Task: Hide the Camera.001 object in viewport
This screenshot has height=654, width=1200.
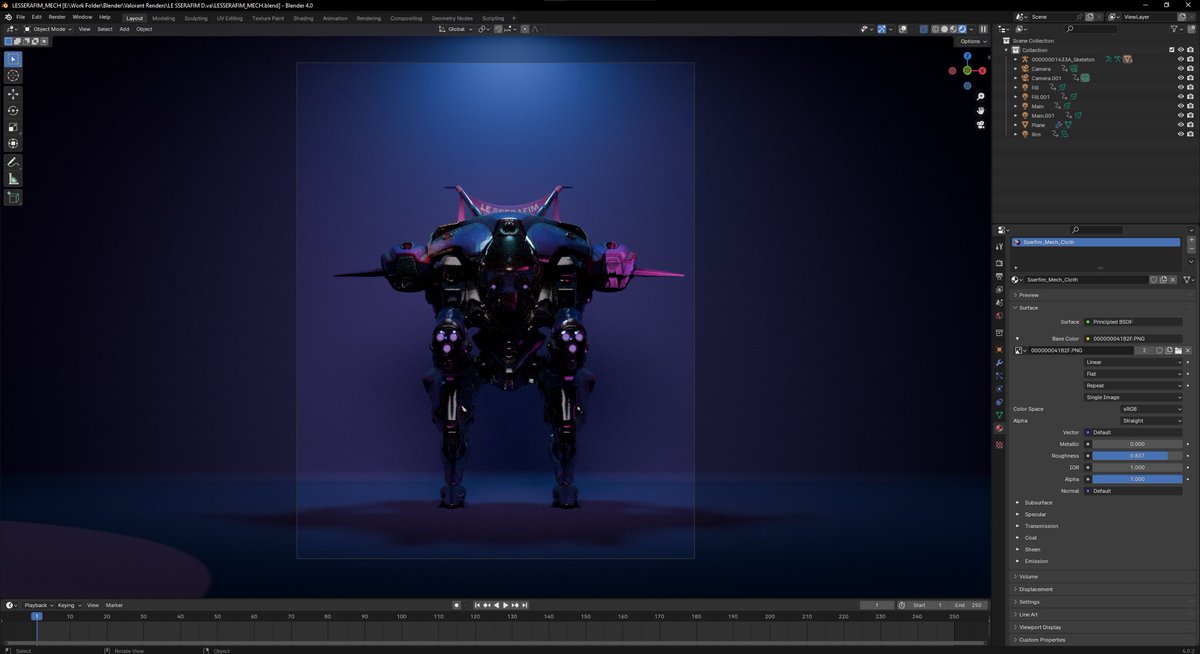Action: click(1181, 78)
